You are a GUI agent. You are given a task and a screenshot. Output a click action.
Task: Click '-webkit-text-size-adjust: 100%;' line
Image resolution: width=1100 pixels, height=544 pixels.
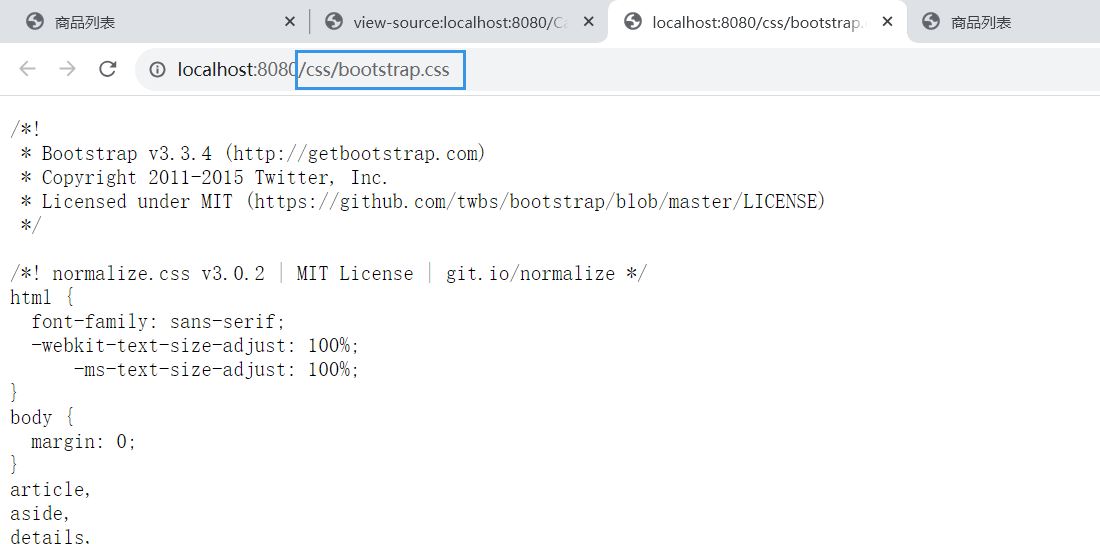click(x=195, y=345)
